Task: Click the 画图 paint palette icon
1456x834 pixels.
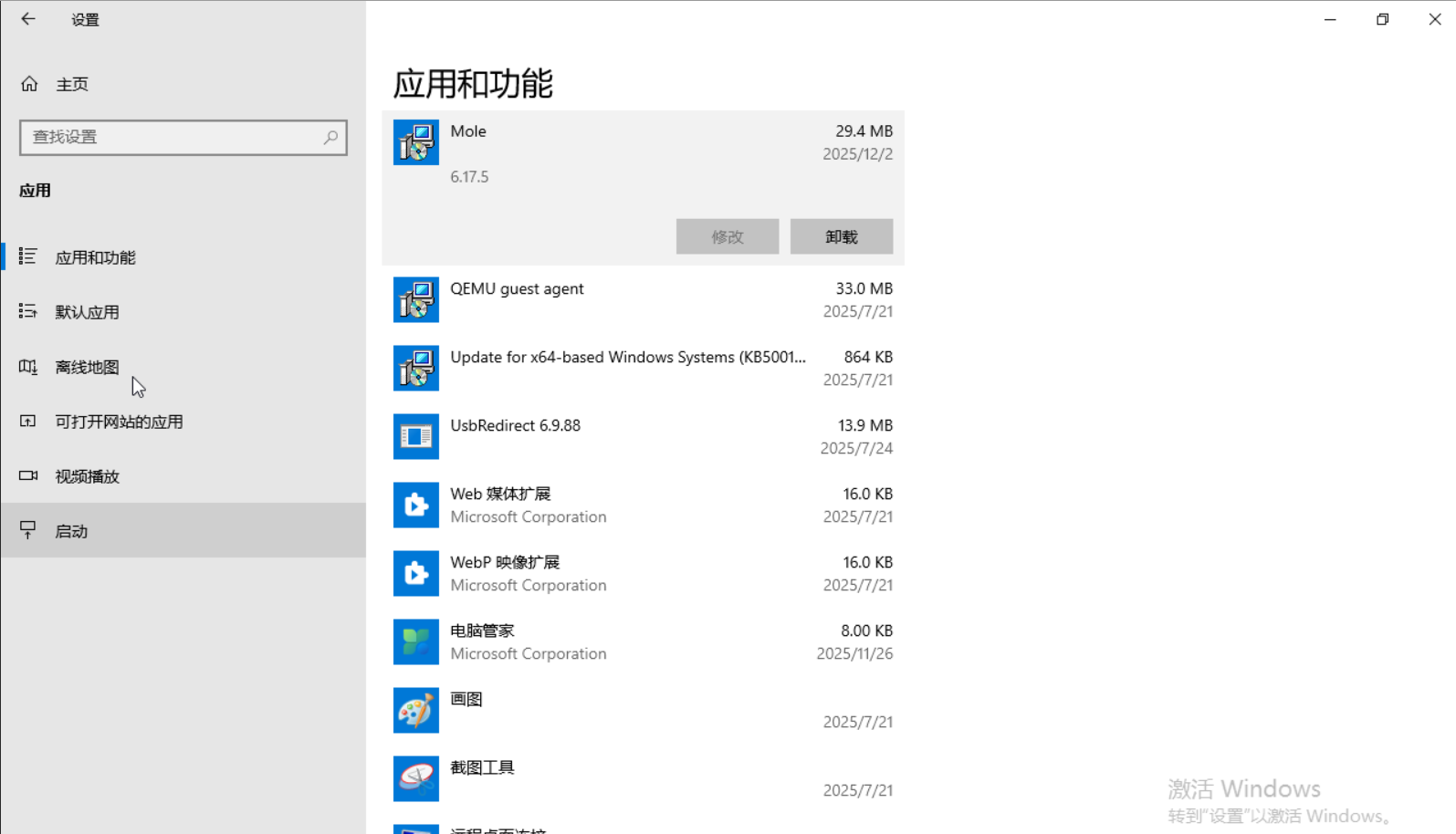Action: (415, 710)
